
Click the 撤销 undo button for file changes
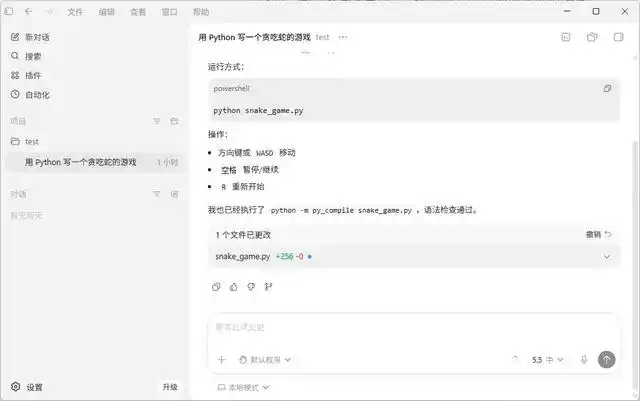pos(599,234)
